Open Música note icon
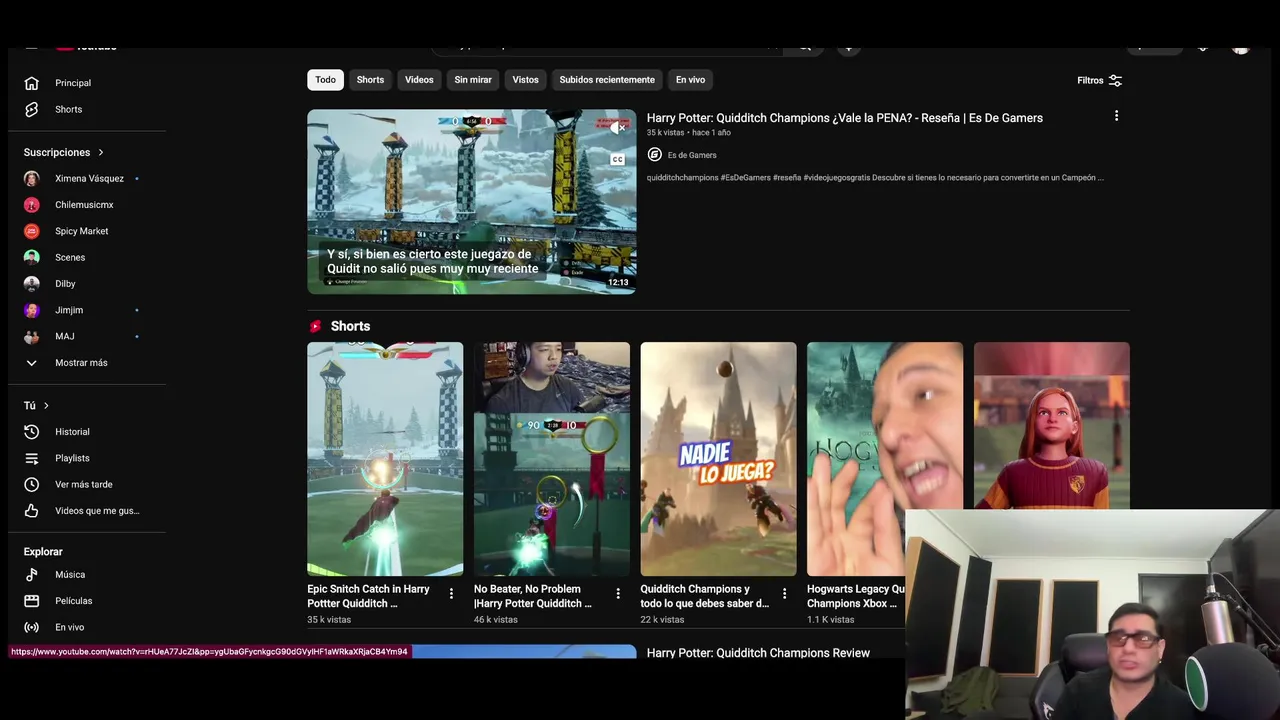 click(31, 575)
